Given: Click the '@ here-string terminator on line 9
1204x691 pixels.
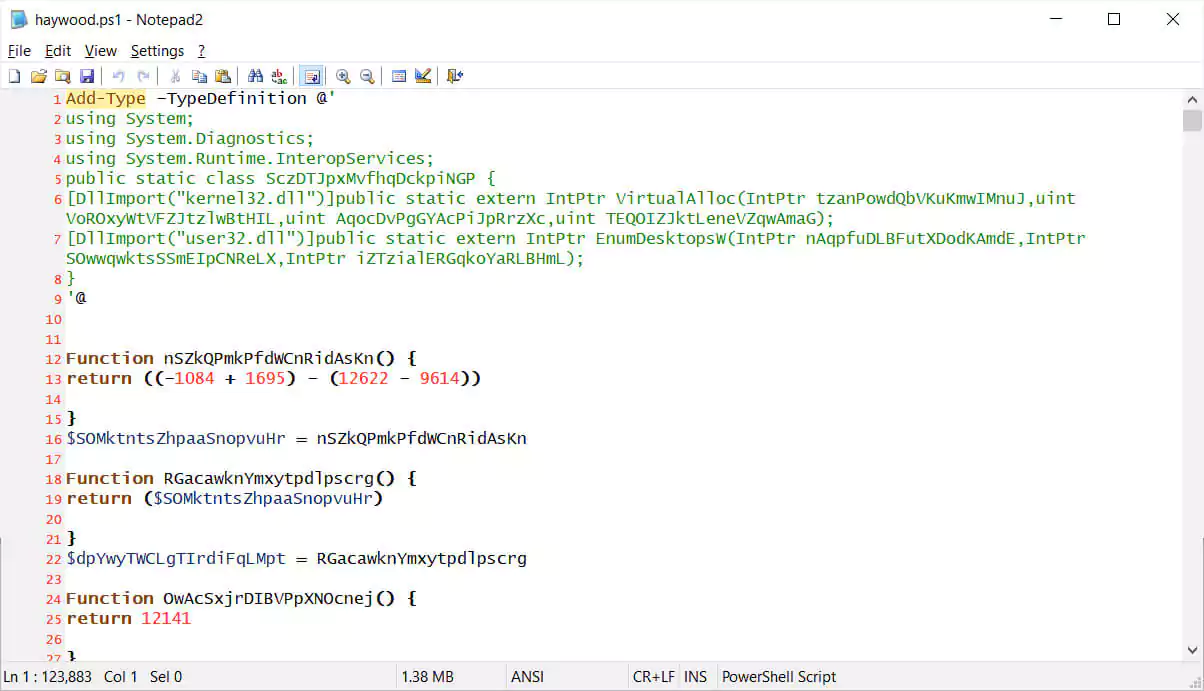Looking at the screenshot, I should coord(76,298).
